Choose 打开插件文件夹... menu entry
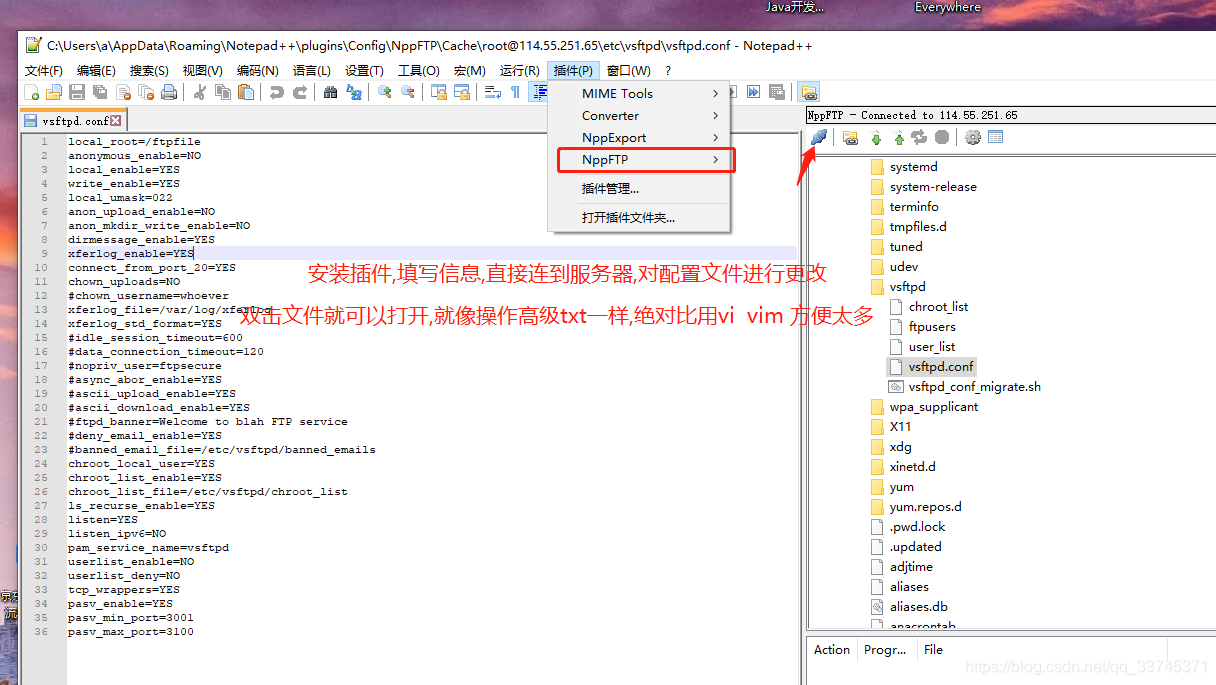1216x685 pixels. [x=640, y=217]
